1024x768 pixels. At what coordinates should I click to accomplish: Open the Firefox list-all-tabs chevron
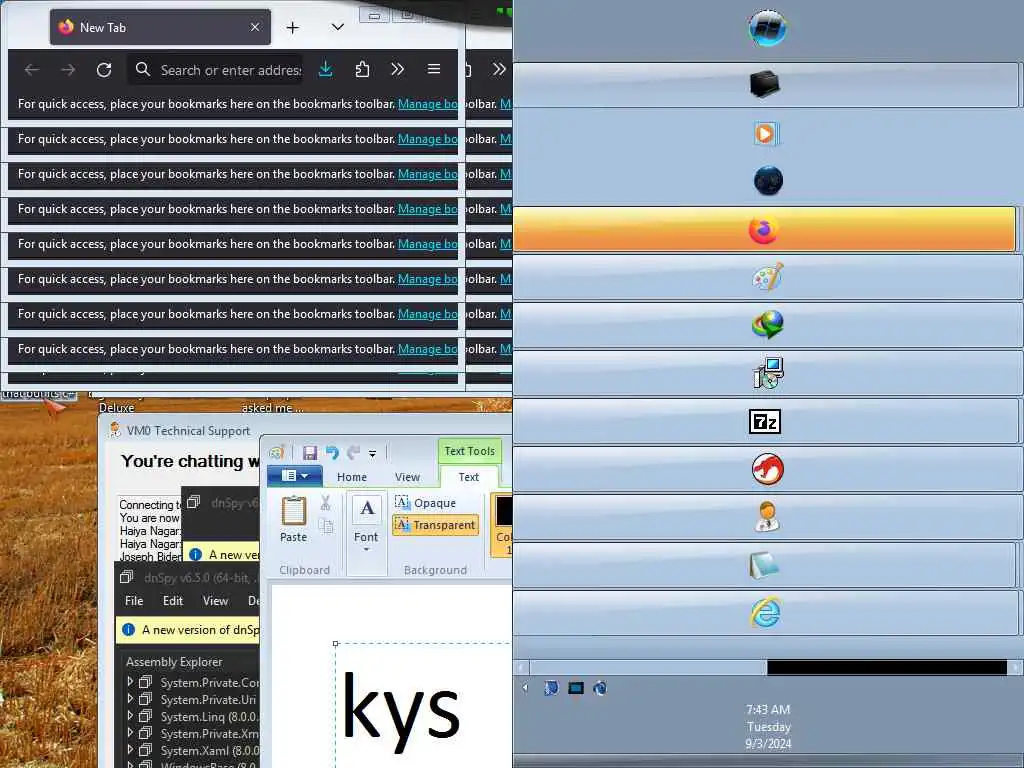click(338, 27)
